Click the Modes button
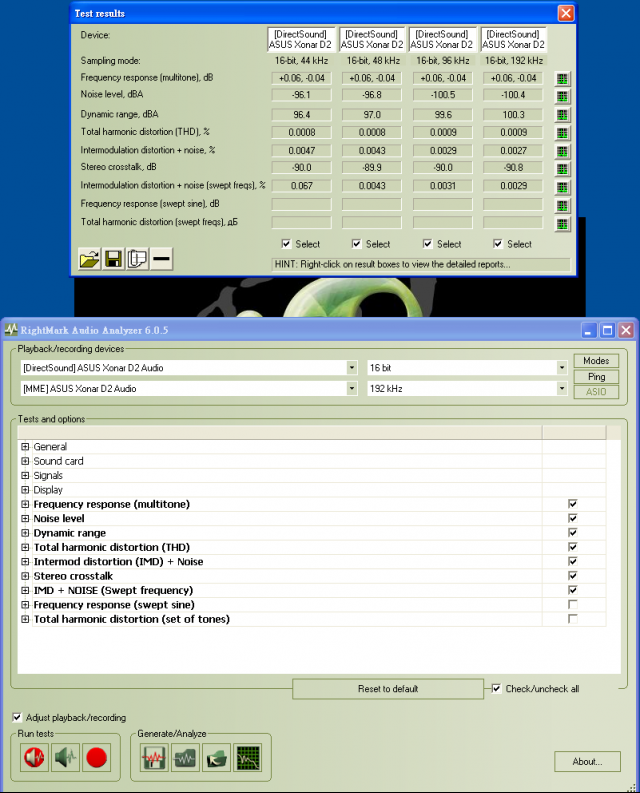Viewport: 640px width, 793px height. click(x=596, y=361)
